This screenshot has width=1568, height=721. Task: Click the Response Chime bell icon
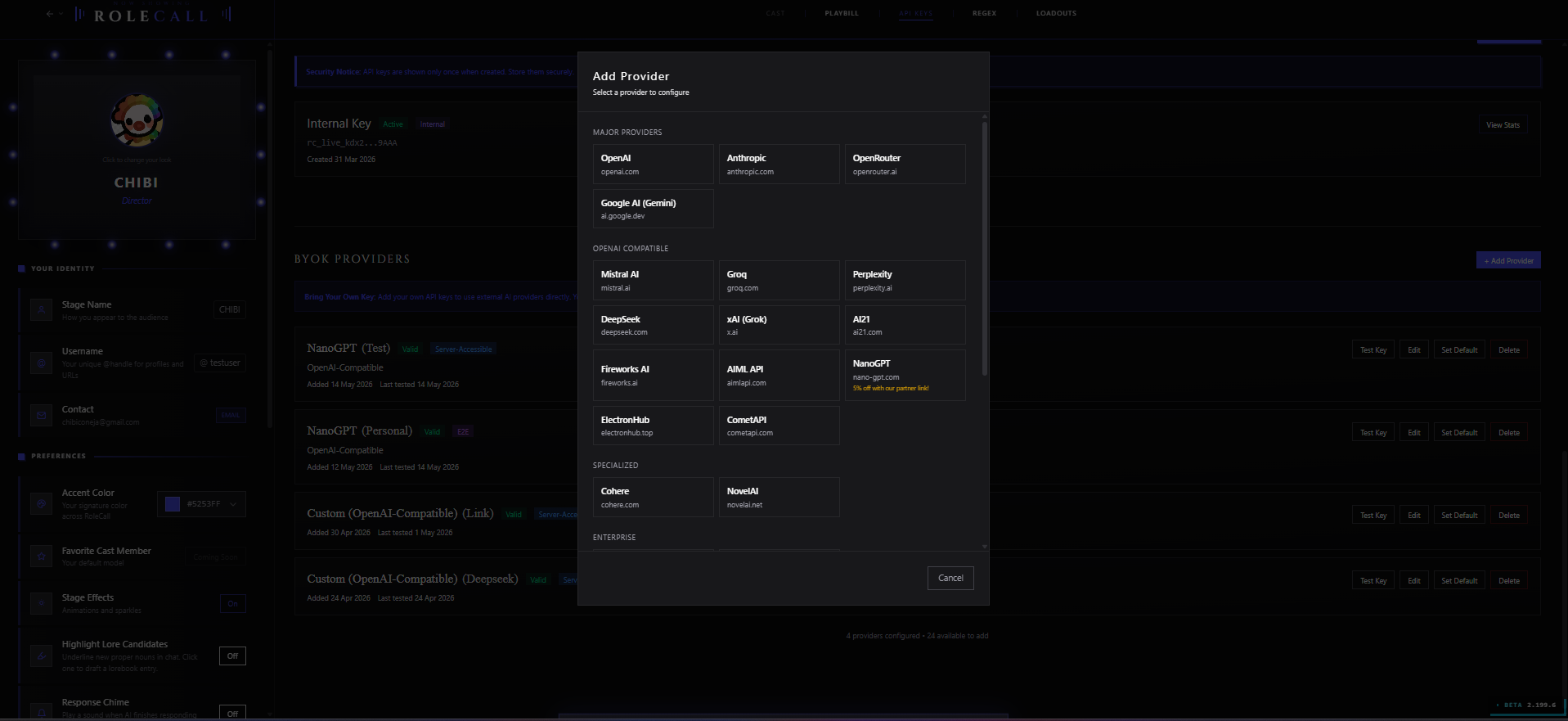(41, 710)
